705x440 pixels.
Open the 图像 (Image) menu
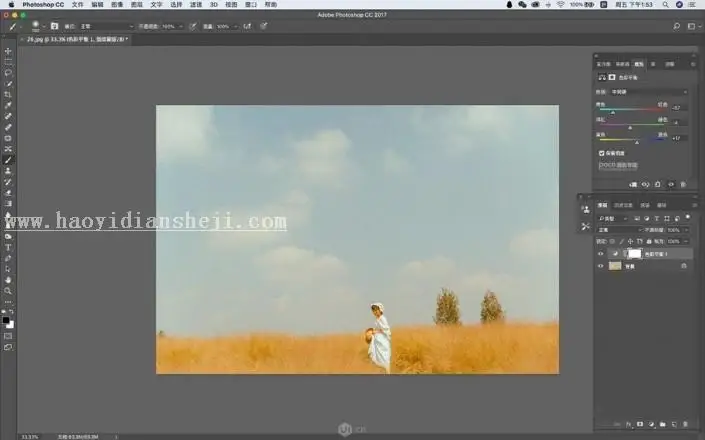pyautogui.click(x=117, y=4)
